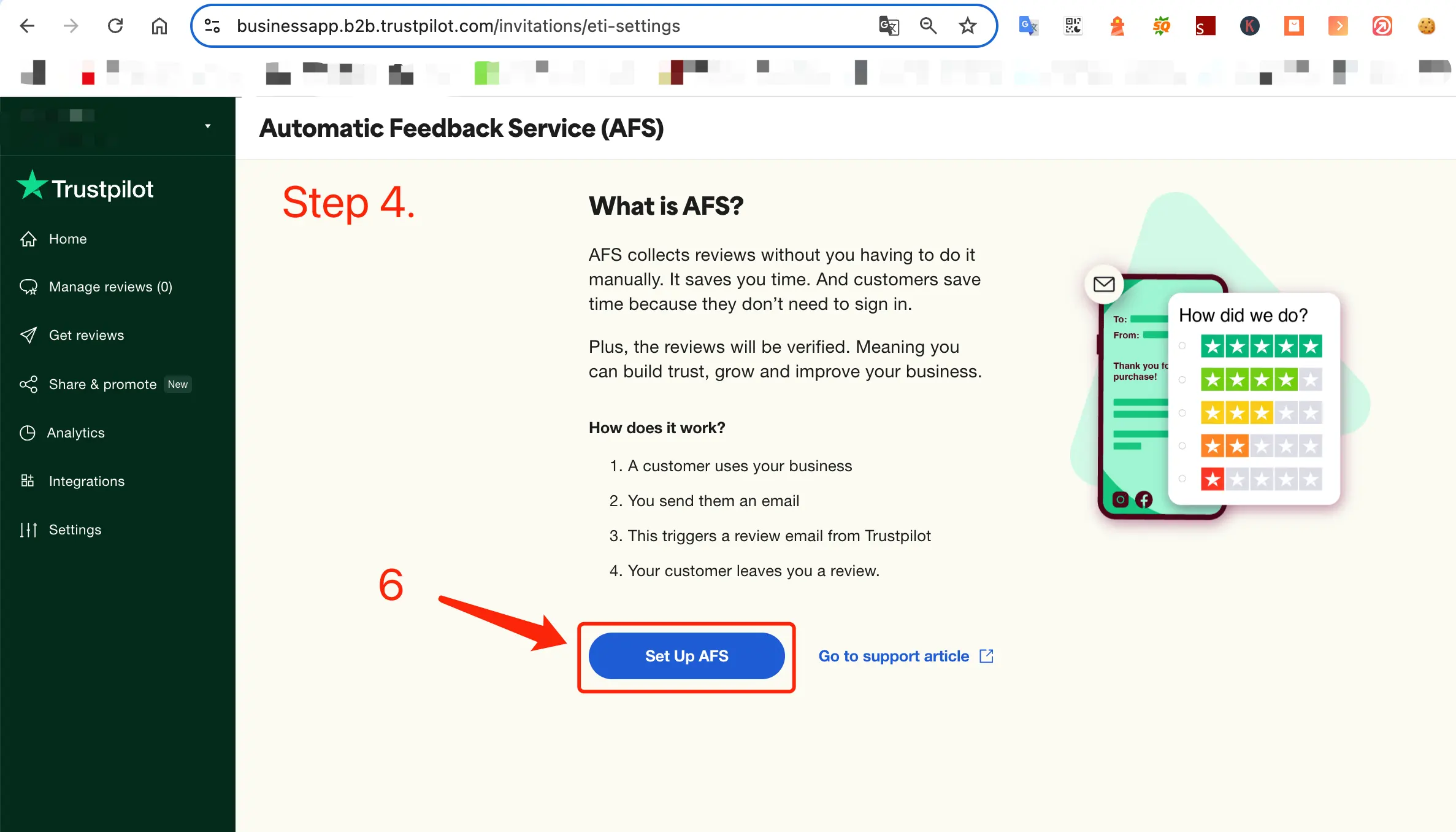Open the QR code extension icon
The width and height of the screenshot is (1456, 832).
tap(1073, 26)
